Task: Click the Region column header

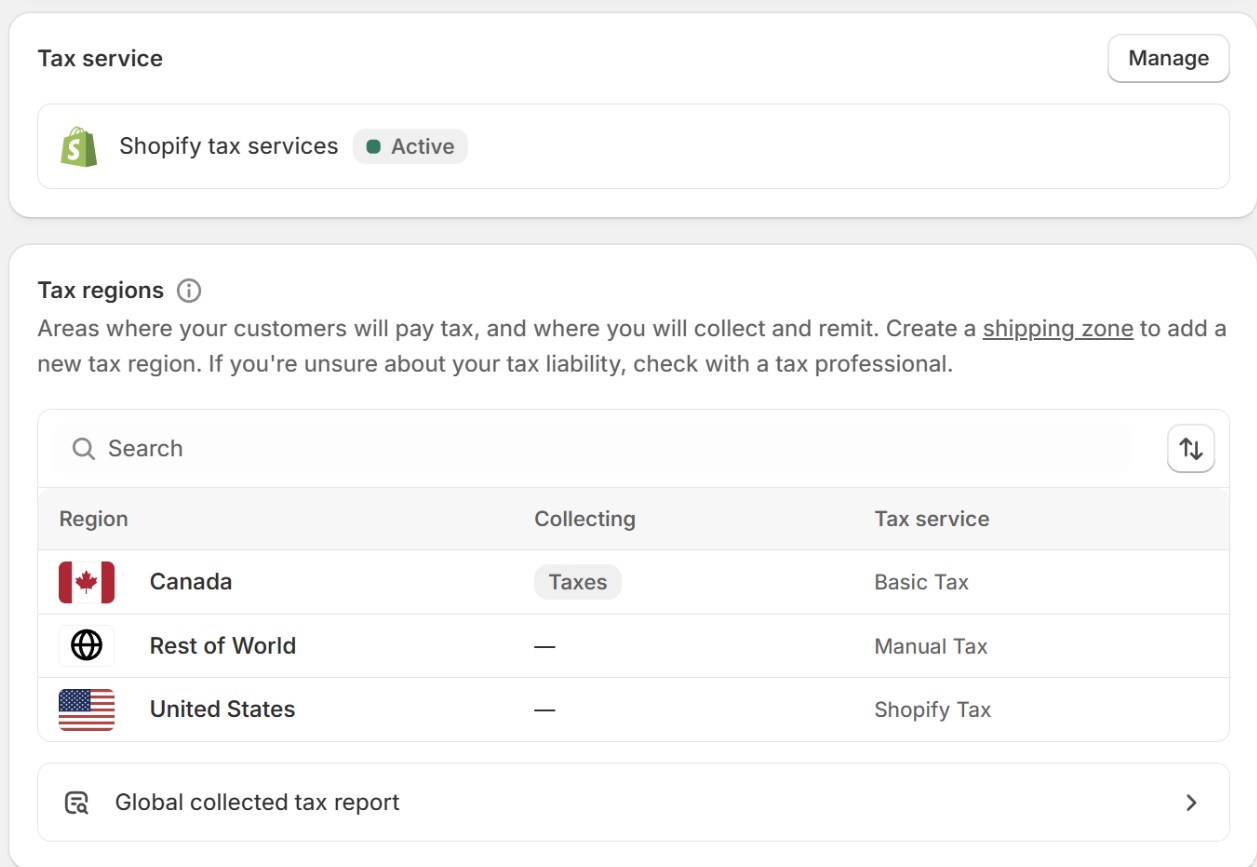Action: point(94,519)
